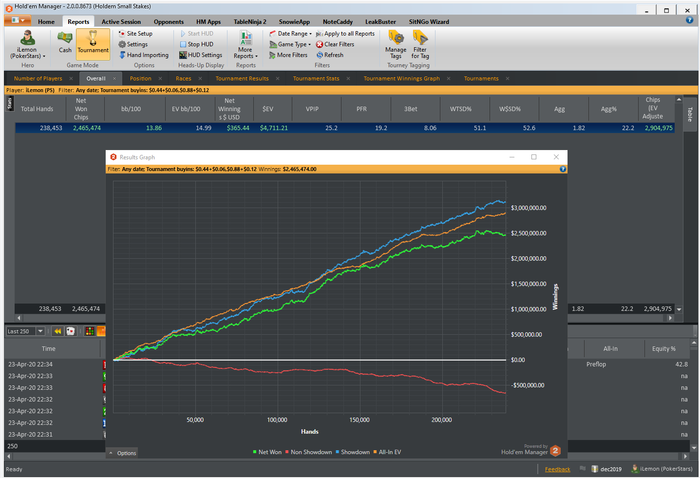Open Site Setup options
The image size is (700, 478).
[x=135, y=33]
